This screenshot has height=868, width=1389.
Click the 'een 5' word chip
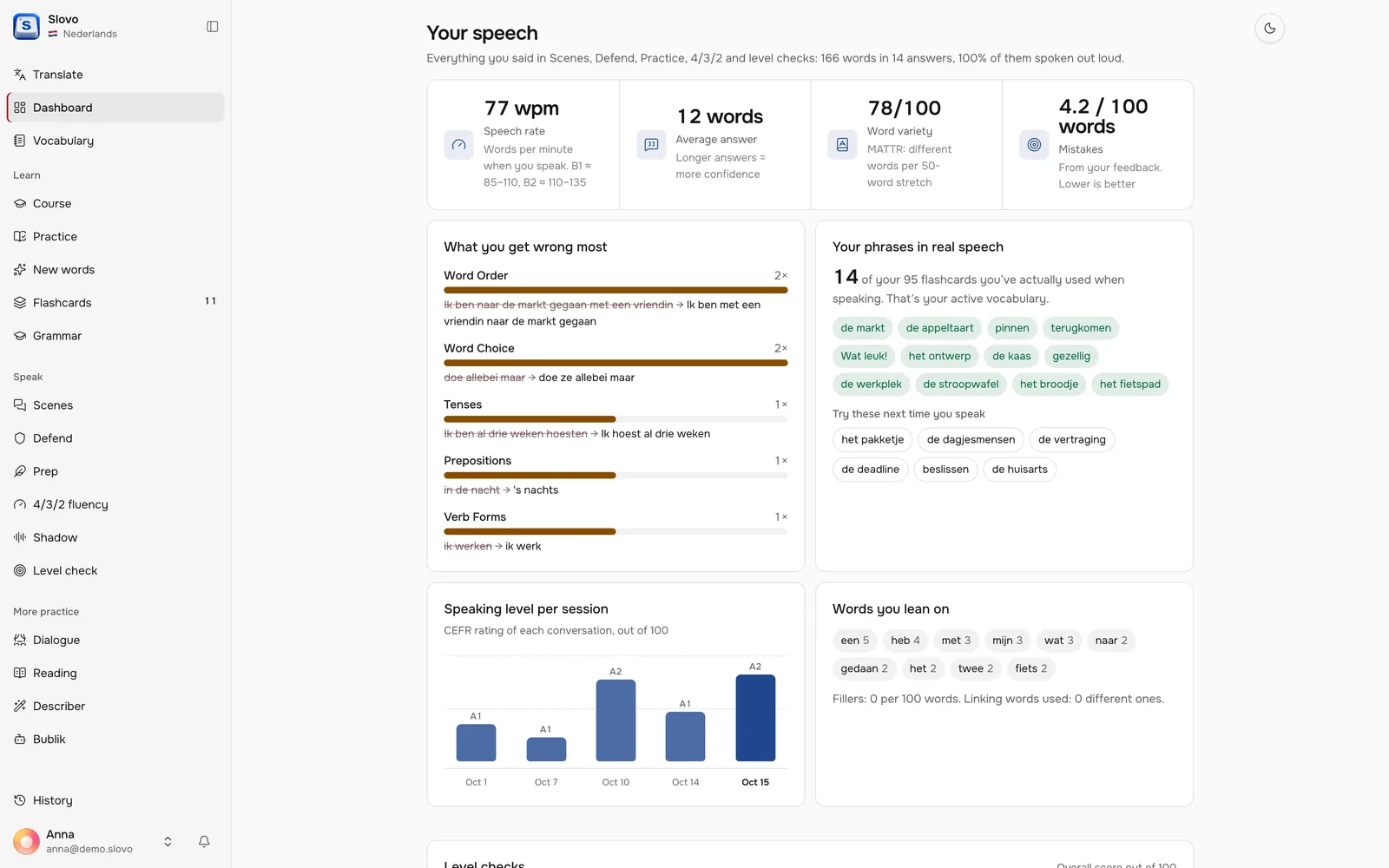[854, 641]
